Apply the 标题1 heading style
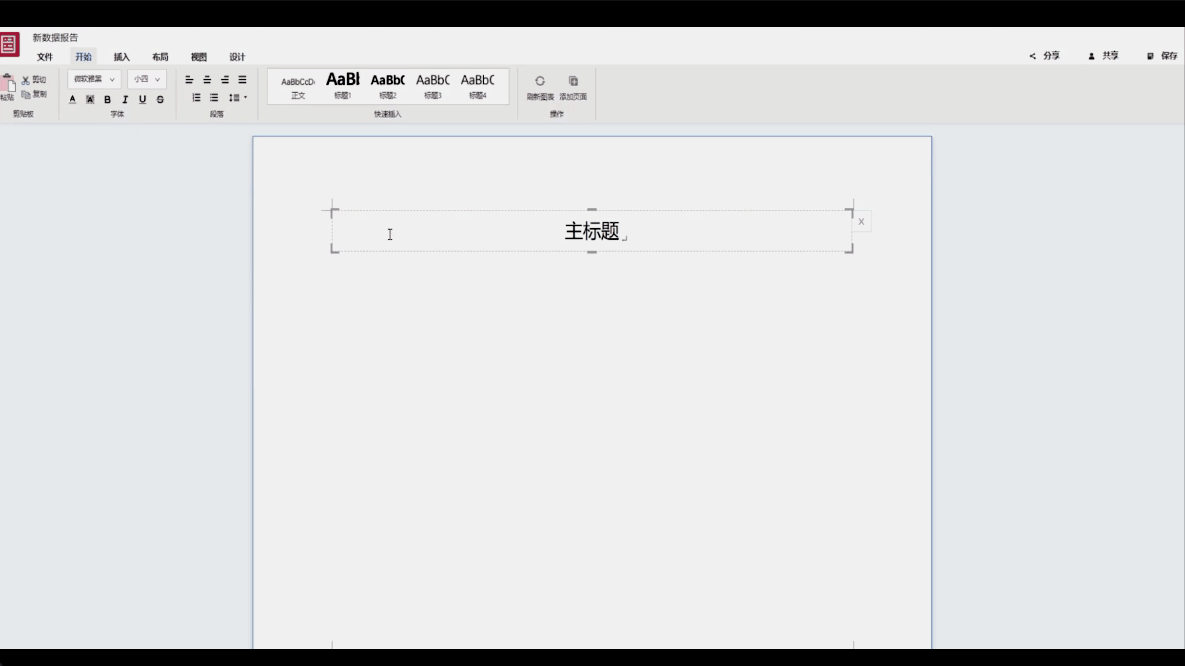 click(342, 85)
